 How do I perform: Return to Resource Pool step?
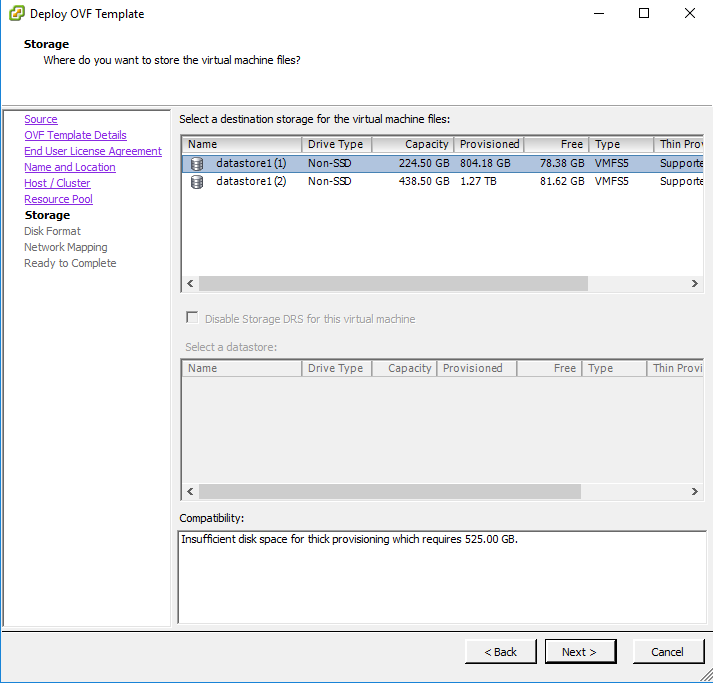pos(58,200)
